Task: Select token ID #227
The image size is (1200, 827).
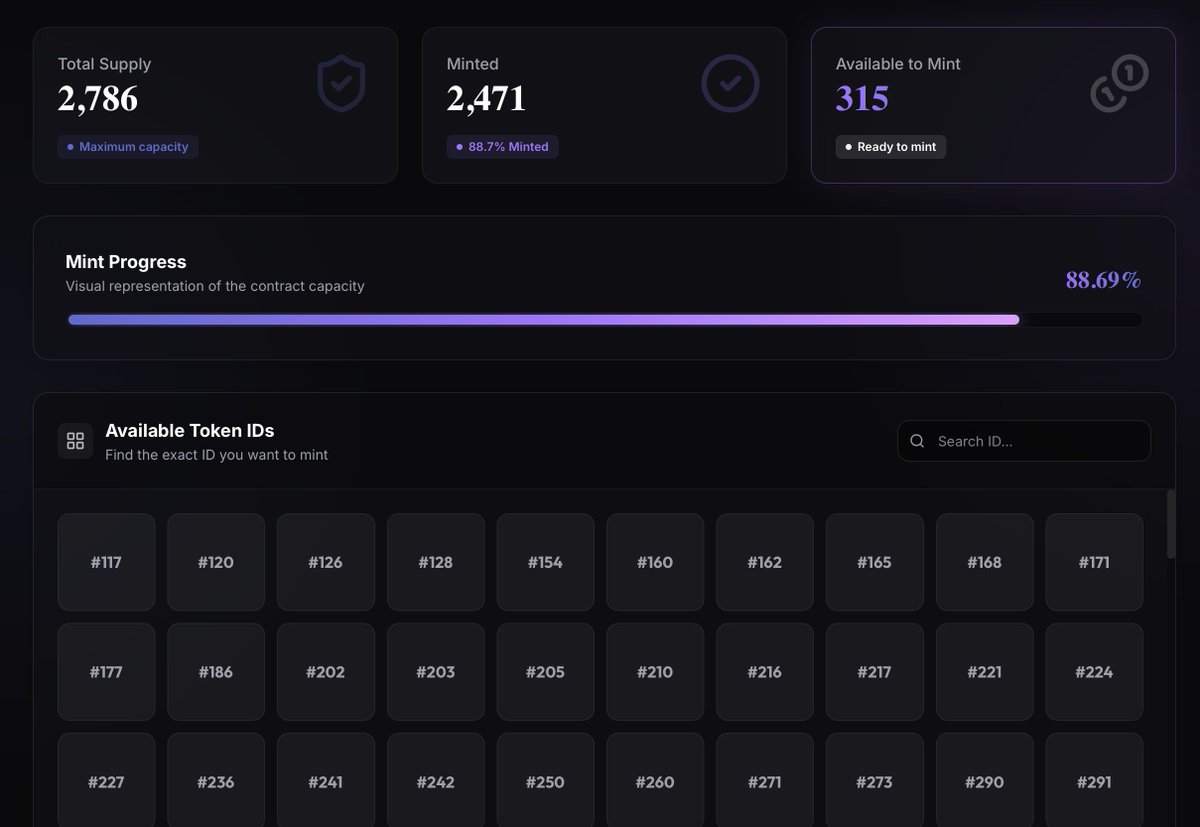Action: click(x=106, y=780)
